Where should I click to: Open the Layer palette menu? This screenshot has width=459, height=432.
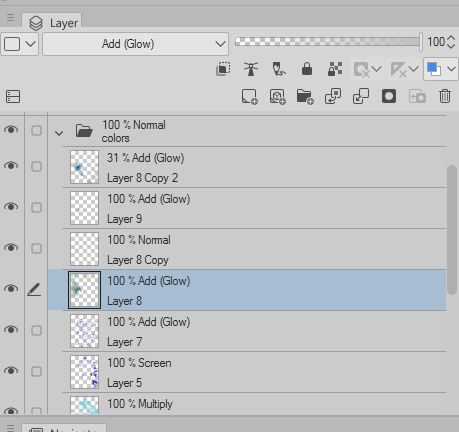10,17
